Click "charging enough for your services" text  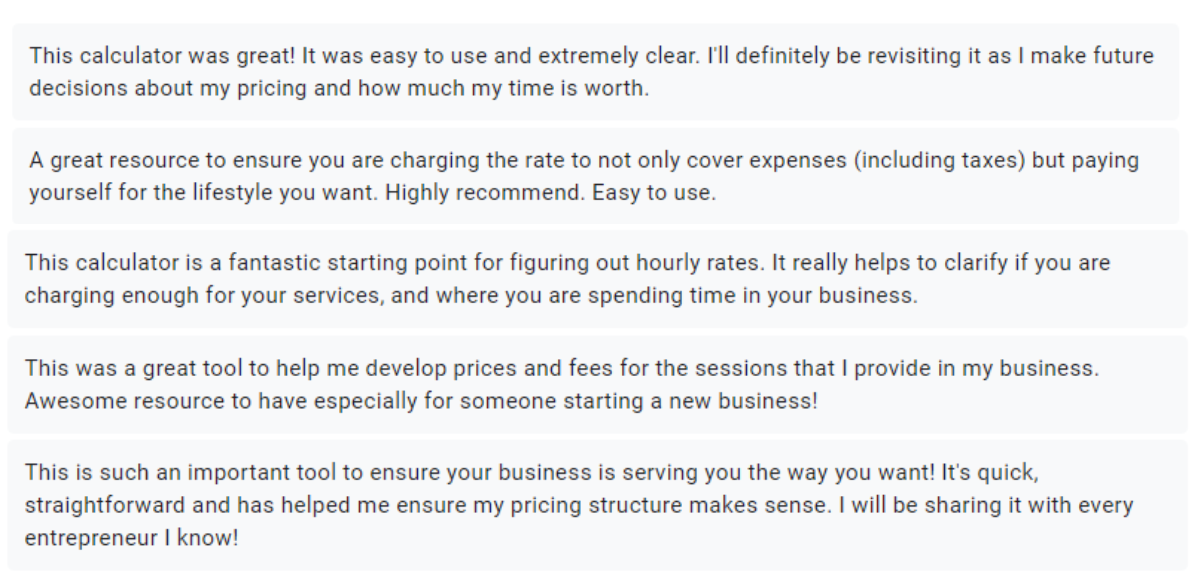[x=161, y=296]
